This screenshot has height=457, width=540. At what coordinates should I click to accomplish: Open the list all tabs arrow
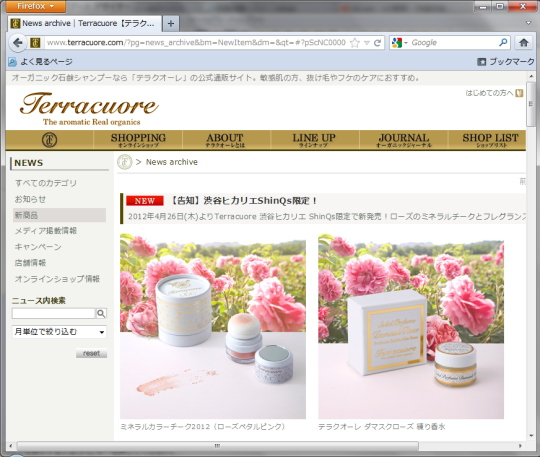pyautogui.click(x=529, y=23)
